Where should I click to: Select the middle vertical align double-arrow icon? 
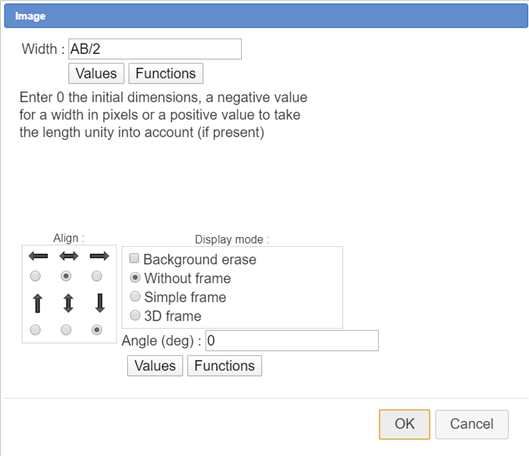68,303
